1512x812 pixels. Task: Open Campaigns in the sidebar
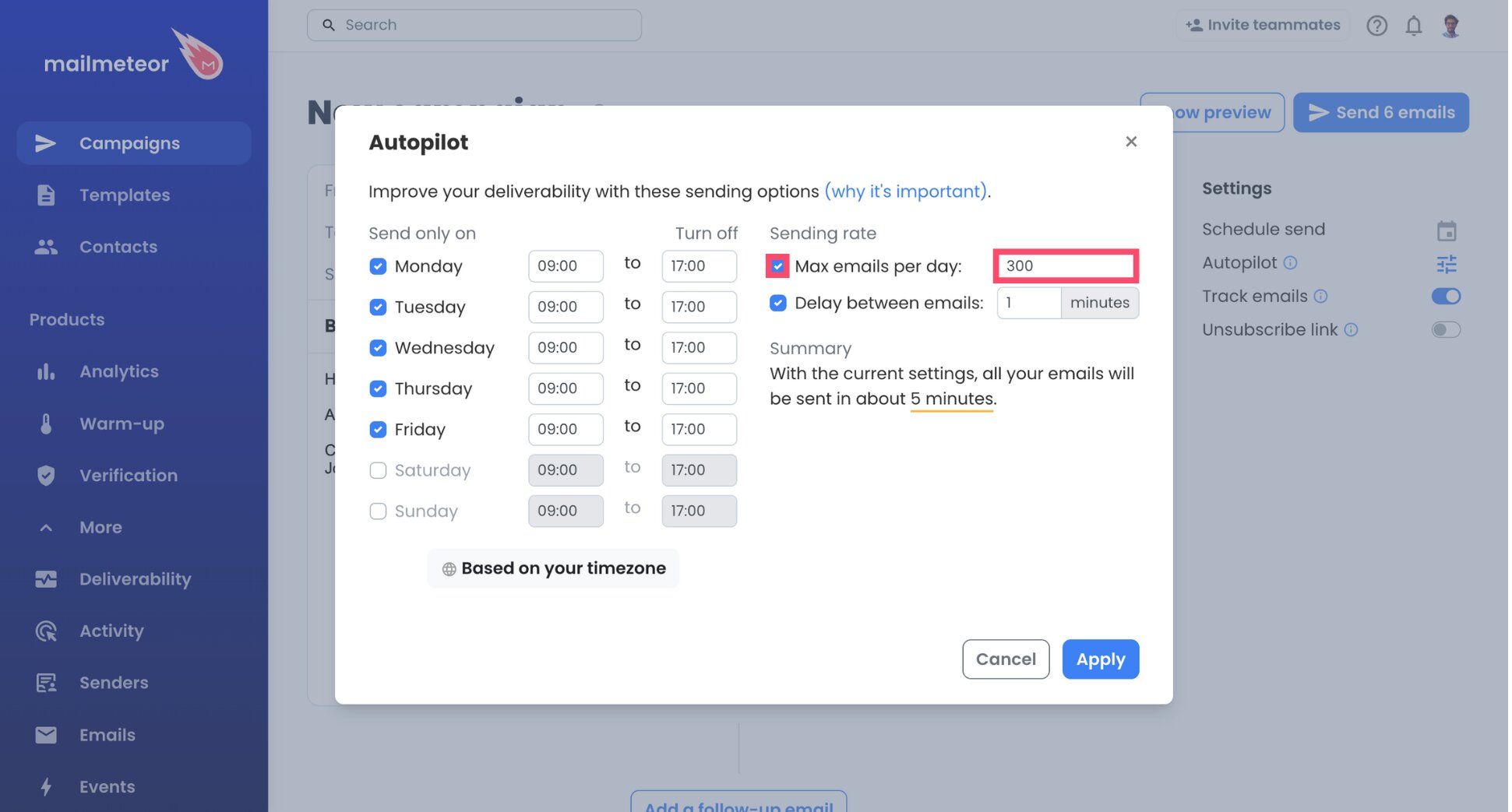coord(134,143)
